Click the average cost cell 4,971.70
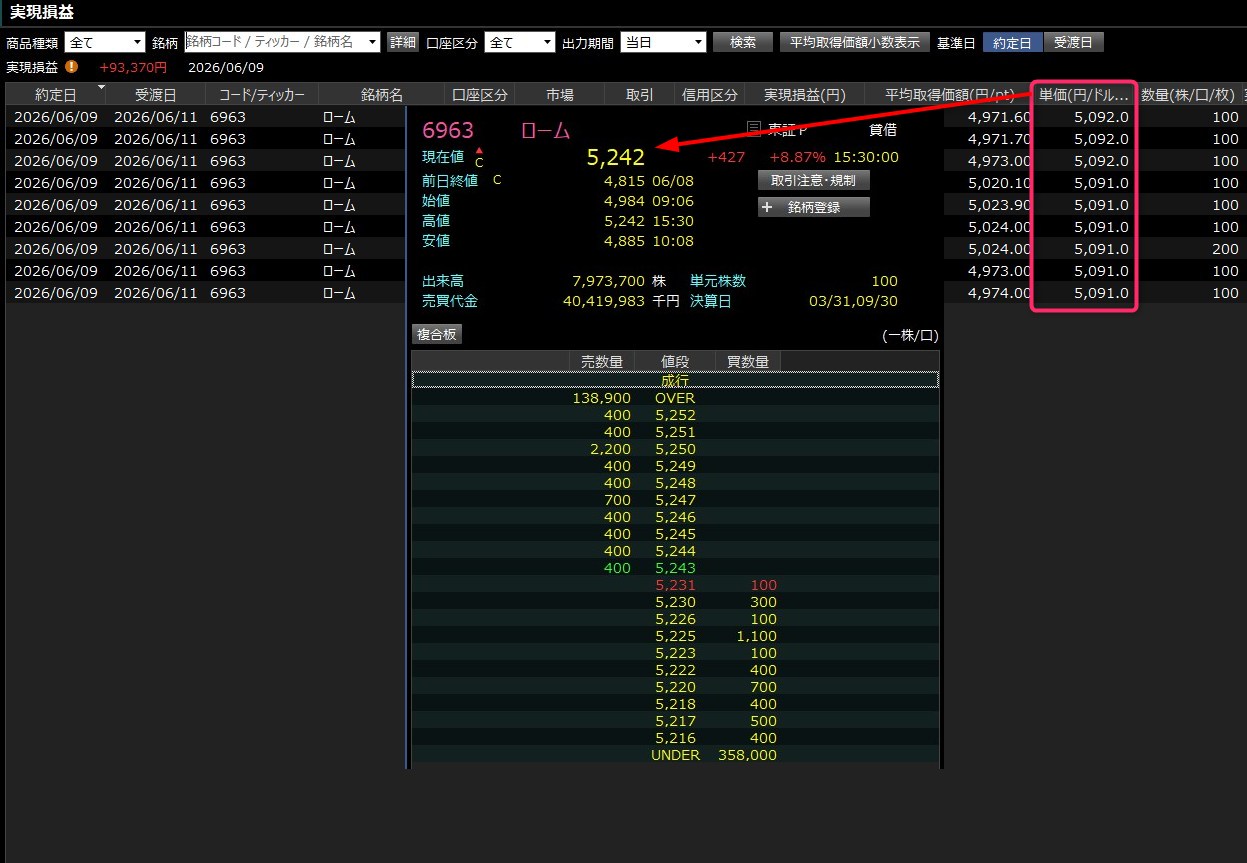1247x863 pixels. click(1000, 139)
